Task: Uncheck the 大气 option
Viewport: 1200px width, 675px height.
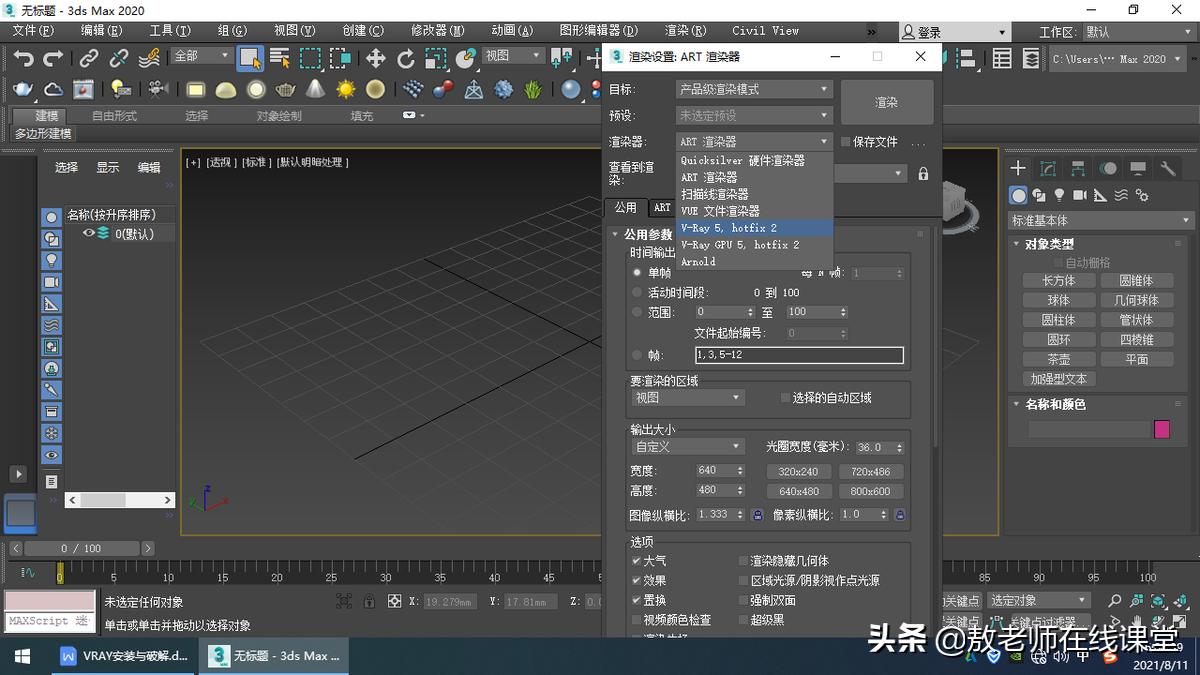Action: pos(636,561)
